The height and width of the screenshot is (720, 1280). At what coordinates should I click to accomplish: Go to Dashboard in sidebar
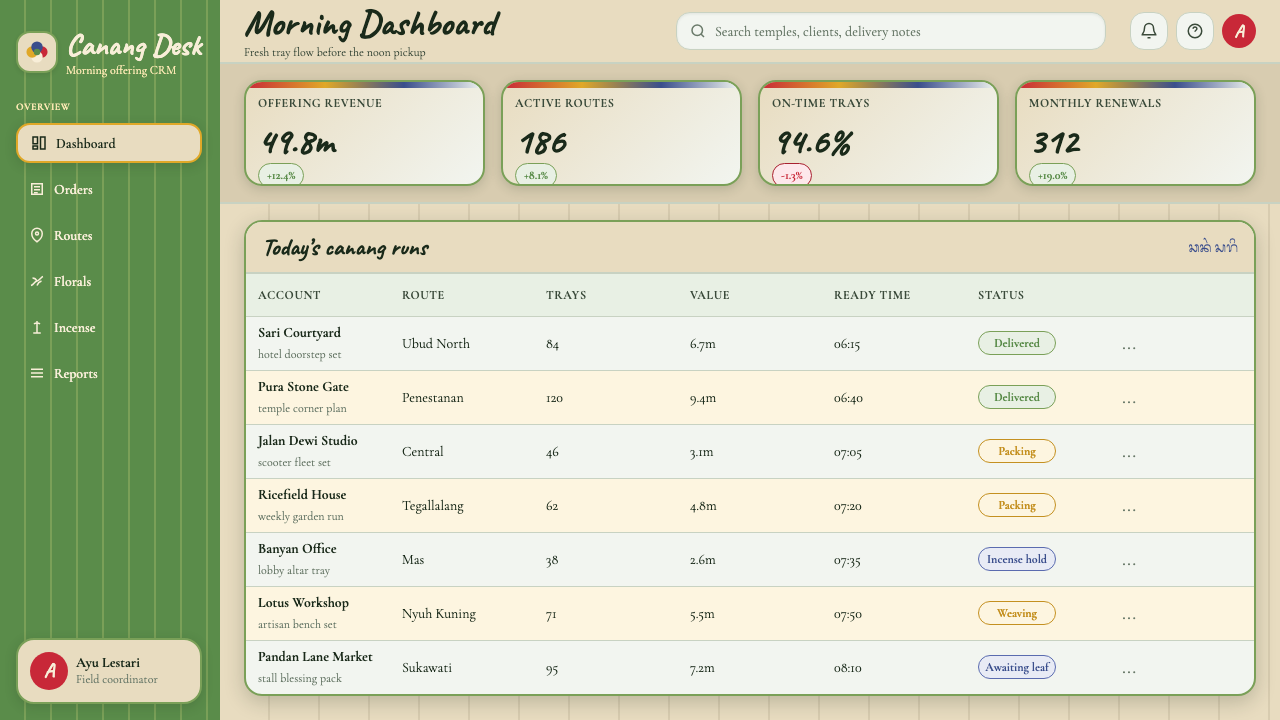pyautogui.click(x=109, y=143)
